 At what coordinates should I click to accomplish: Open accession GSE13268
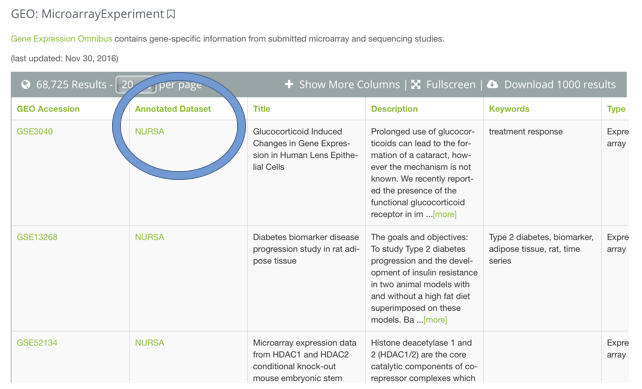pos(37,237)
